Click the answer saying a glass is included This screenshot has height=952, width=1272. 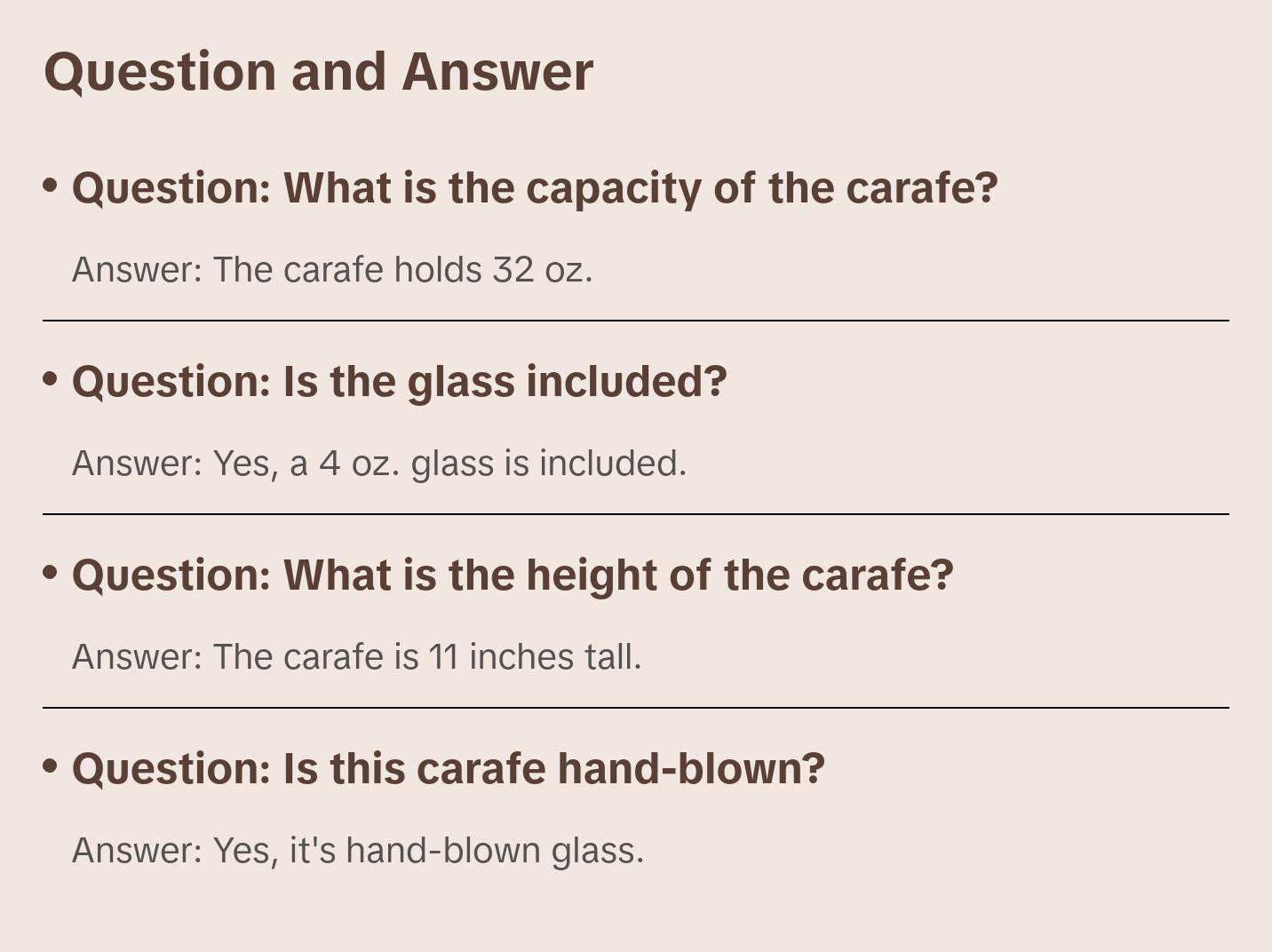(378, 464)
